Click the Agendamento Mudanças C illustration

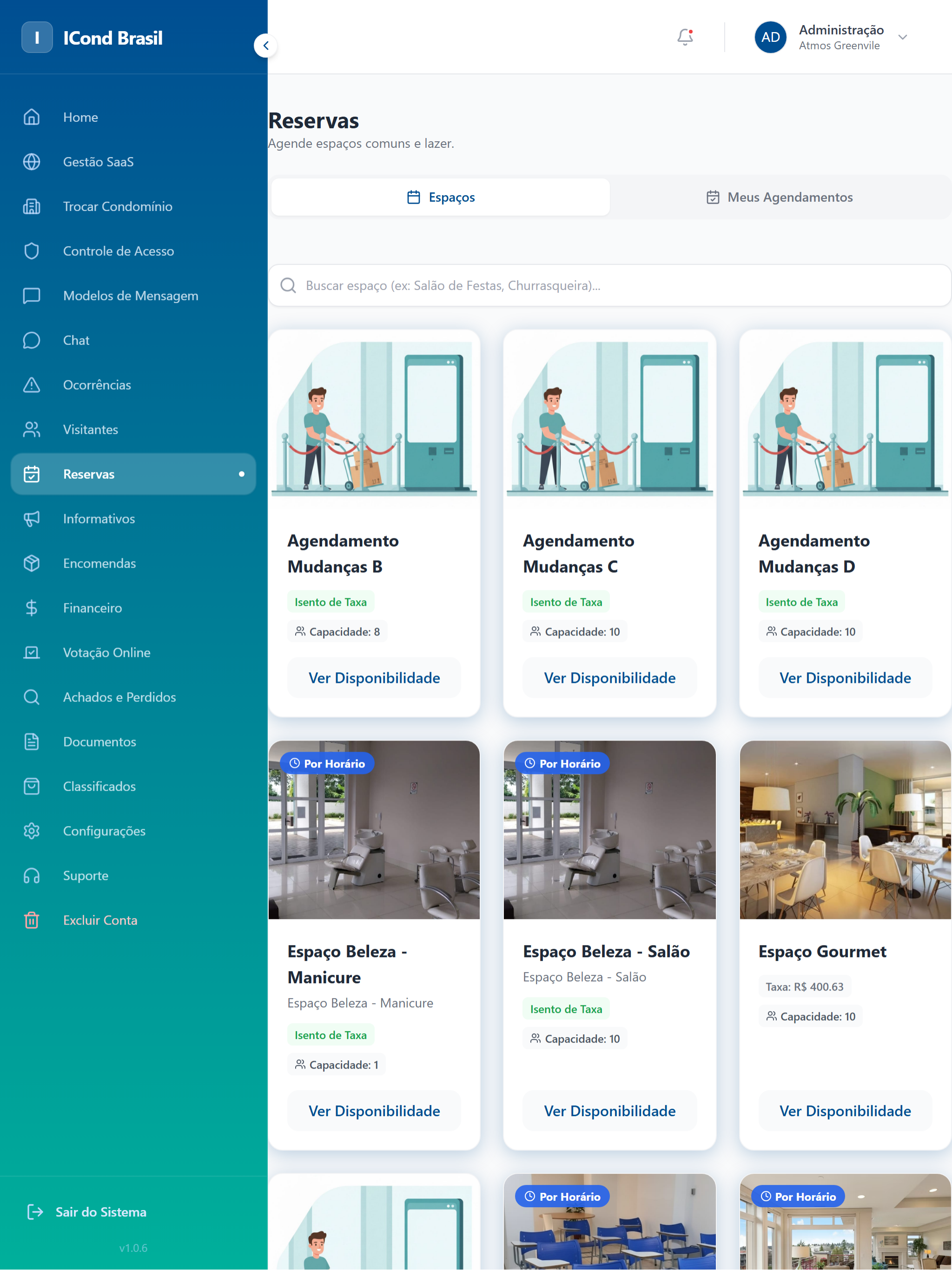(610, 419)
